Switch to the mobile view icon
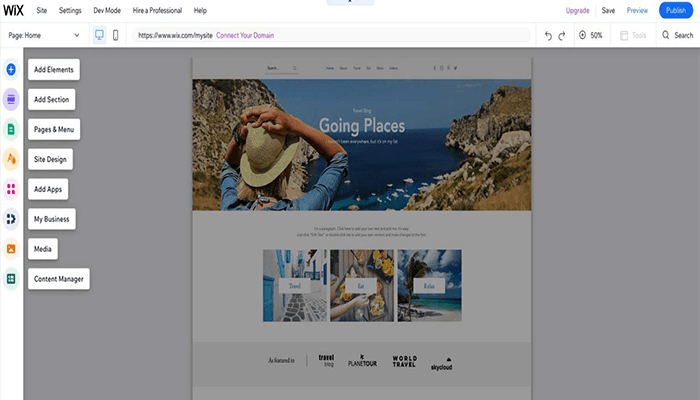The image size is (700, 400). [116, 35]
